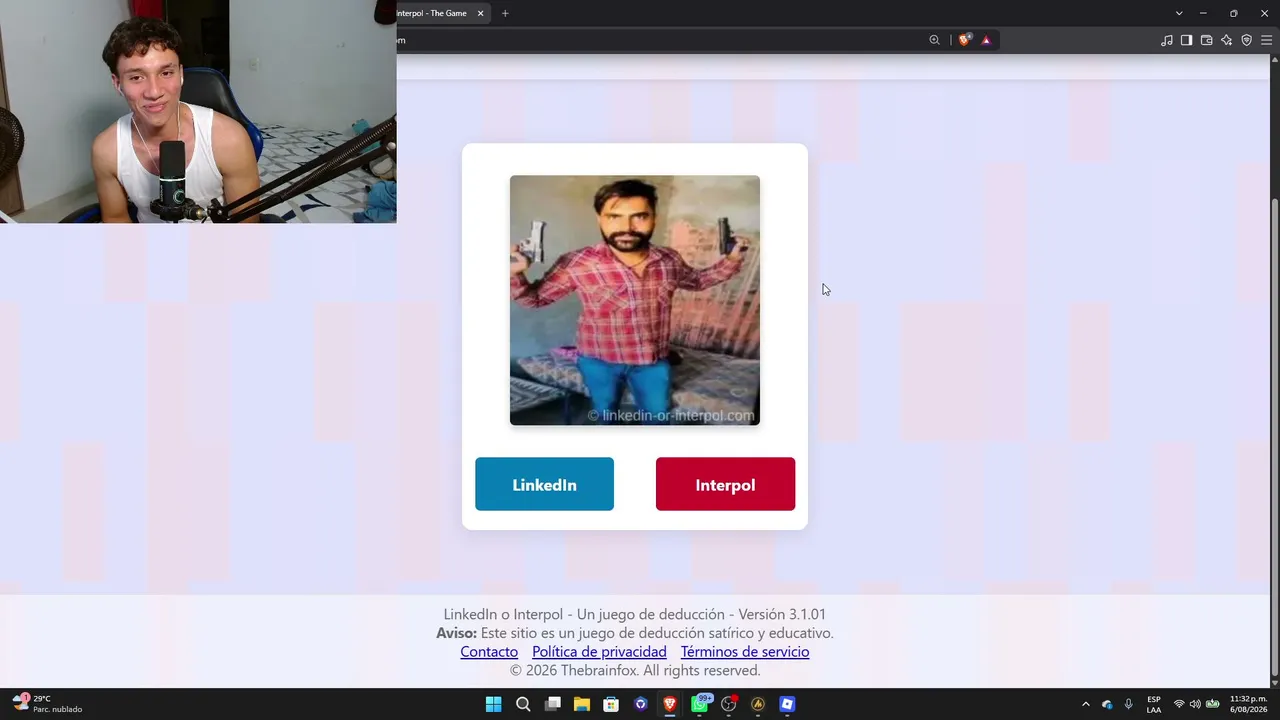Viewport: 1280px width, 720px height.
Task: Open the battery status tray icon
Action: [1212, 704]
